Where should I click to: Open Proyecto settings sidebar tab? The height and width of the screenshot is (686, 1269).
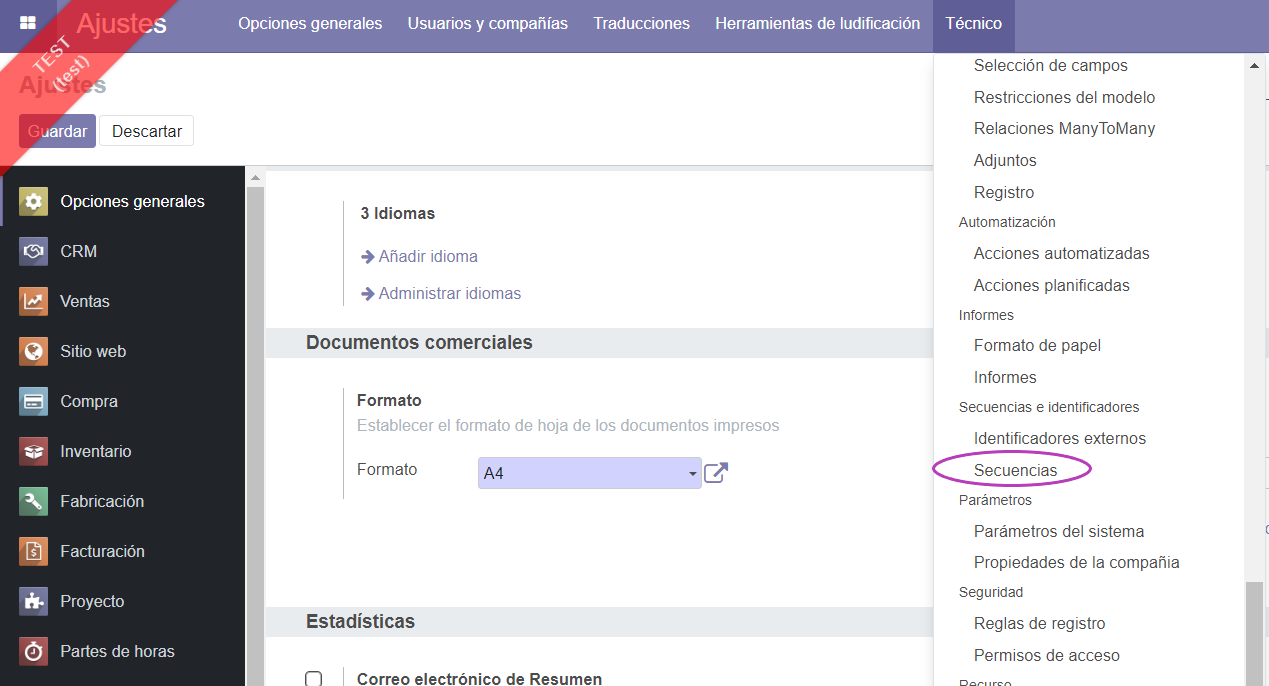tap(123, 601)
